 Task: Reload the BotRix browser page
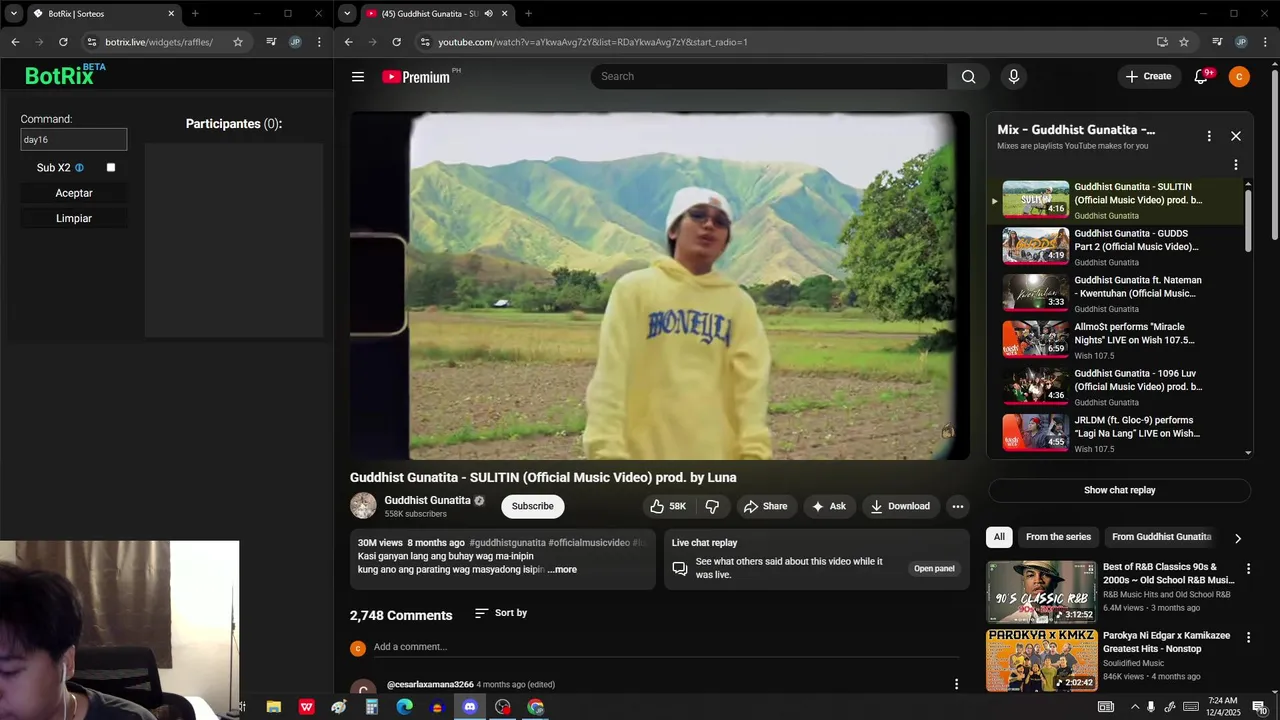point(63,42)
